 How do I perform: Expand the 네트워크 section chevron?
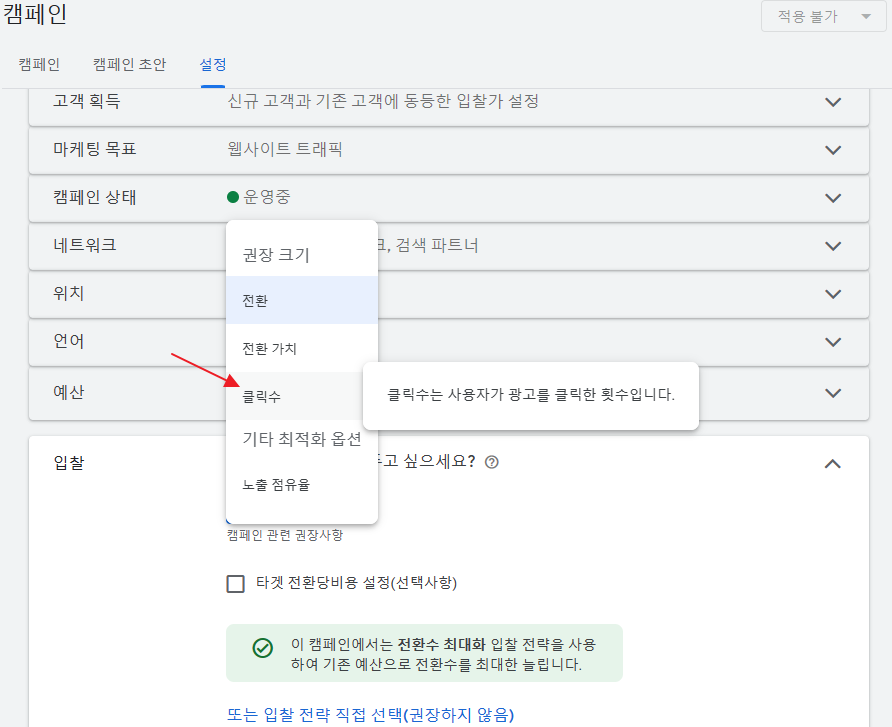click(833, 246)
